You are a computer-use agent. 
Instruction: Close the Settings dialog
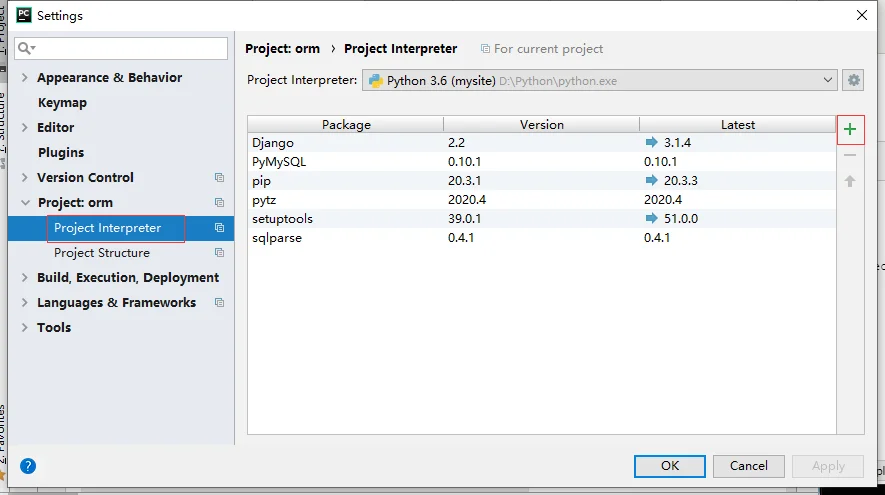(862, 15)
